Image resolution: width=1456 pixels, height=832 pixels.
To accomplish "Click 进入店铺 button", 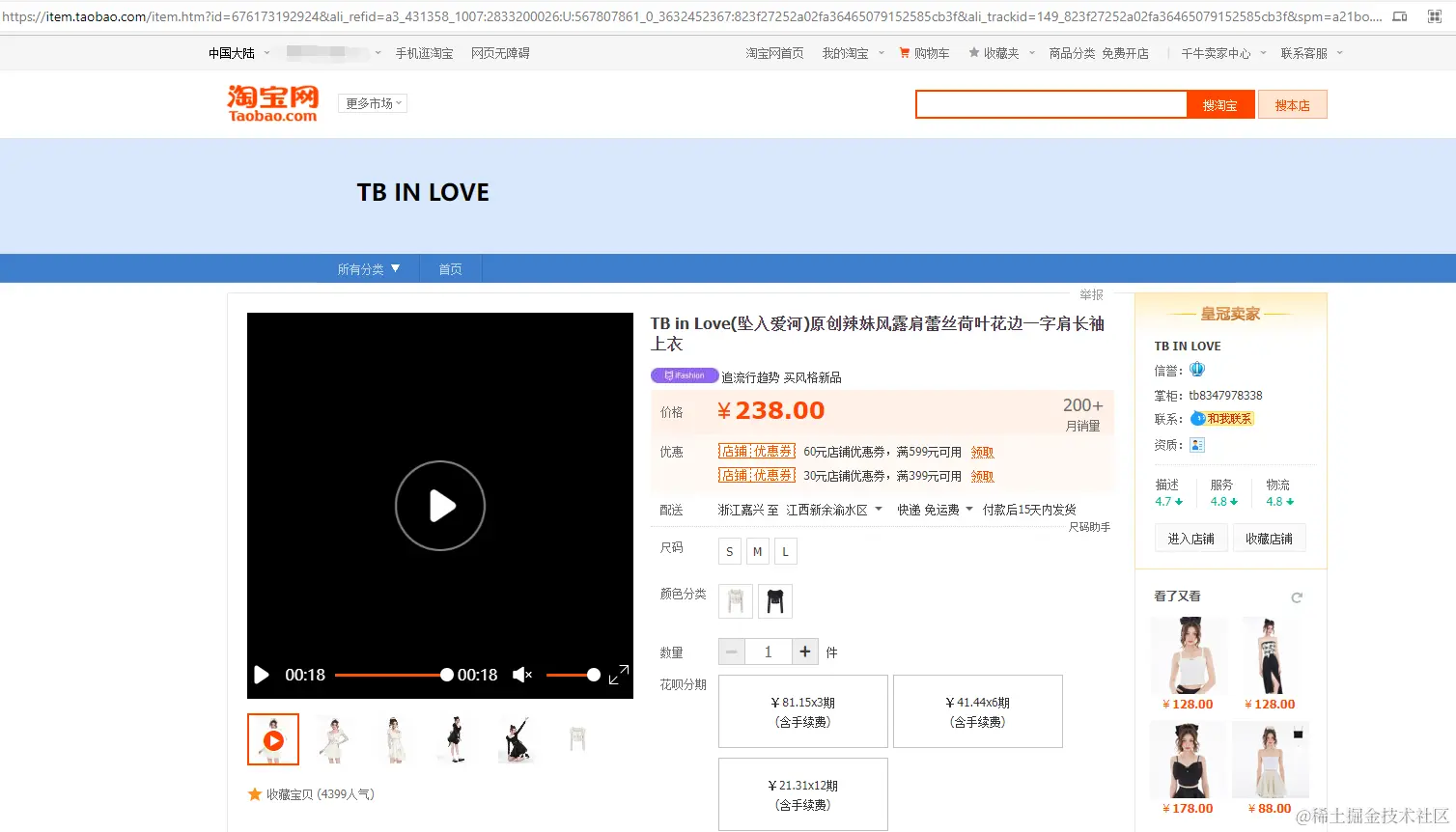I will (1191, 539).
